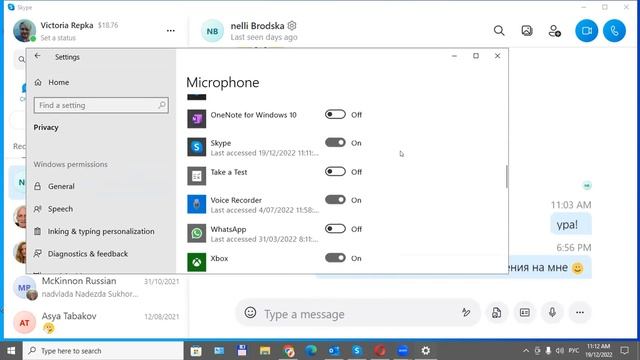Click the Windows taskbar search box
Viewport: 640px width, 360px height.
tap(103, 351)
